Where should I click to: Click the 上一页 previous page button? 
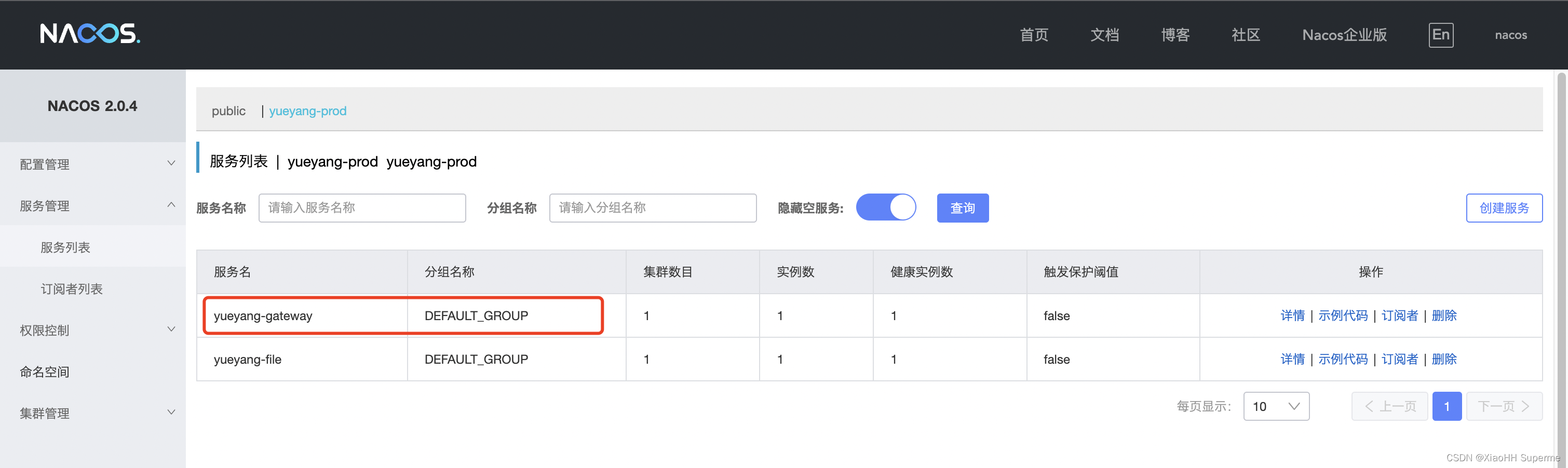(1389, 406)
